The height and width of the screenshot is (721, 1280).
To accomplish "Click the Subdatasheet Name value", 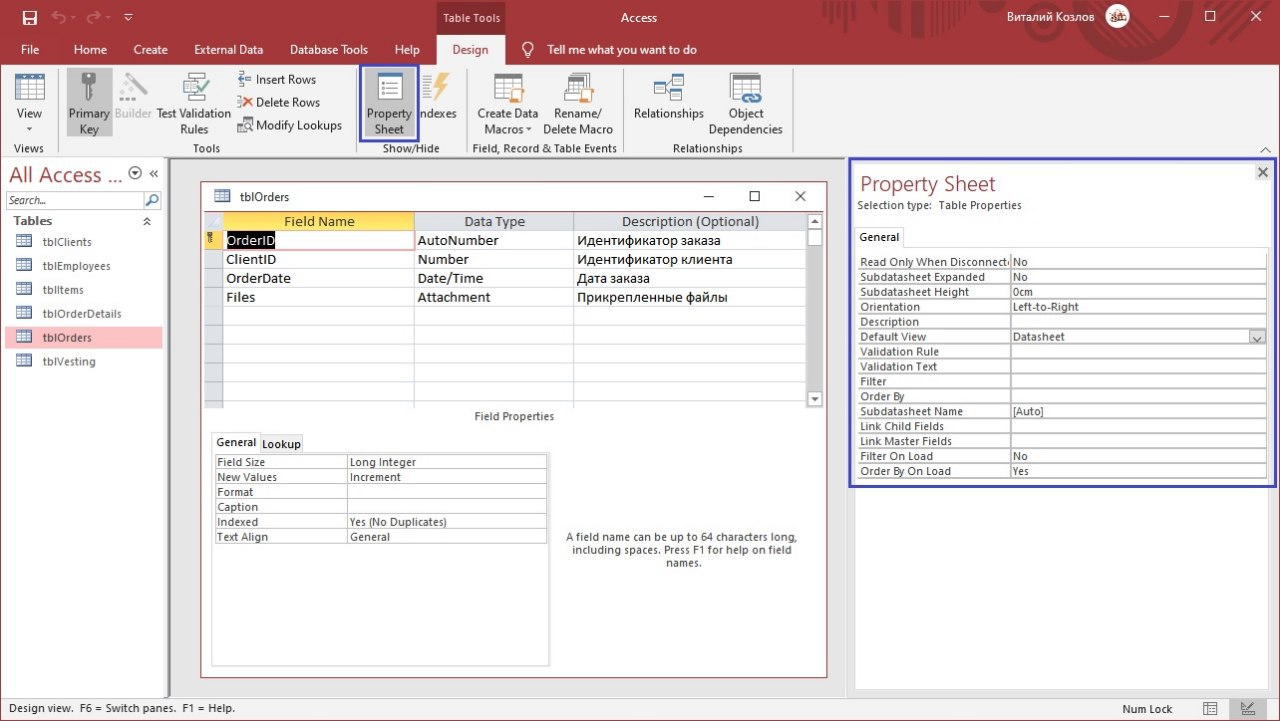I will 1138,411.
